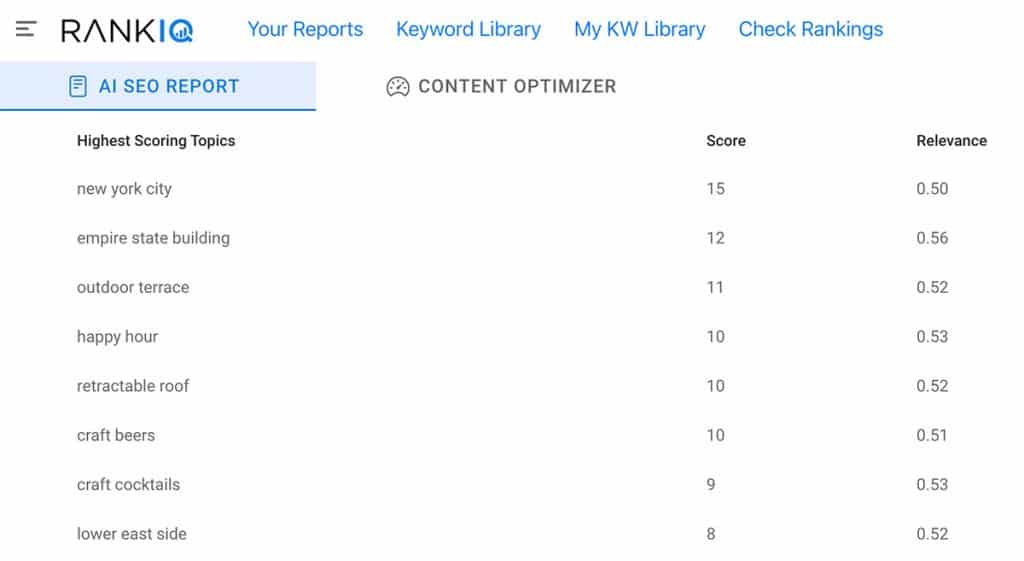Click the Relevance column header

point(952,140)
